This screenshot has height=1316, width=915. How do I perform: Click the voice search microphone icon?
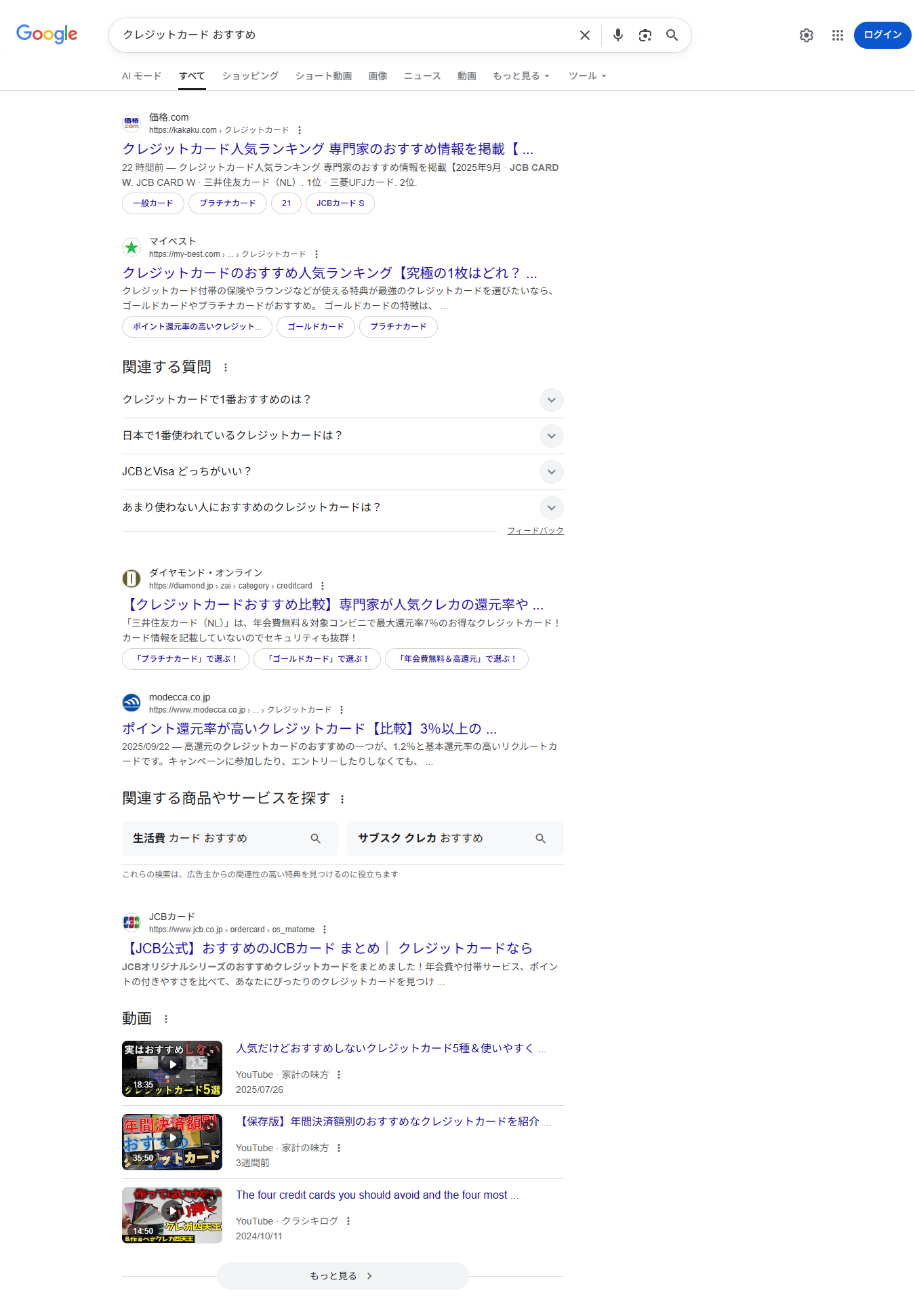point(617,35)
